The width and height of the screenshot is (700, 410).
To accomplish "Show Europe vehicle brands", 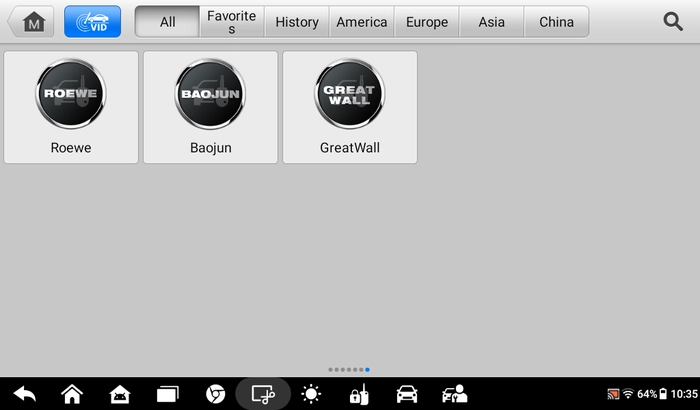I will pos(427,21).
